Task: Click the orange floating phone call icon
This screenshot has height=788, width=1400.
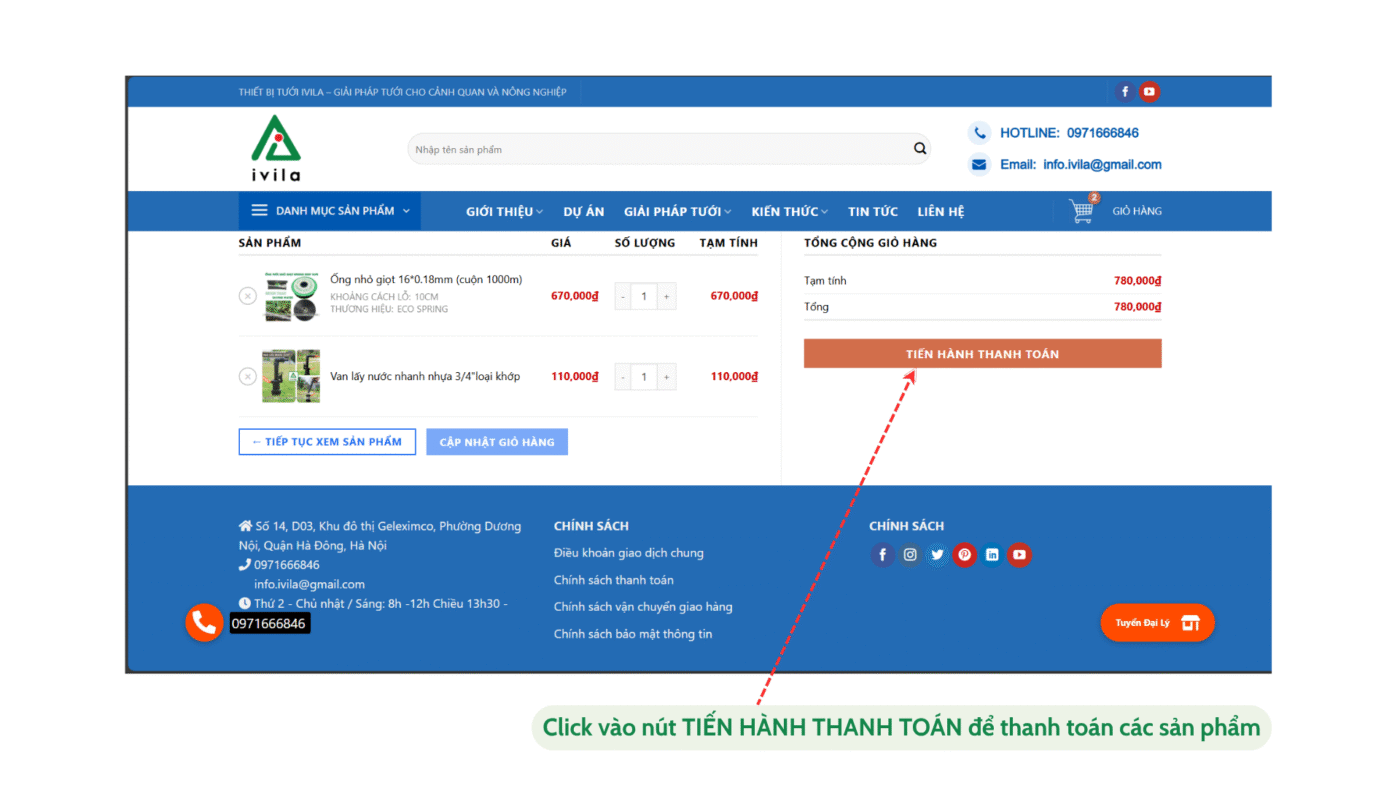Action: [204, 623]
